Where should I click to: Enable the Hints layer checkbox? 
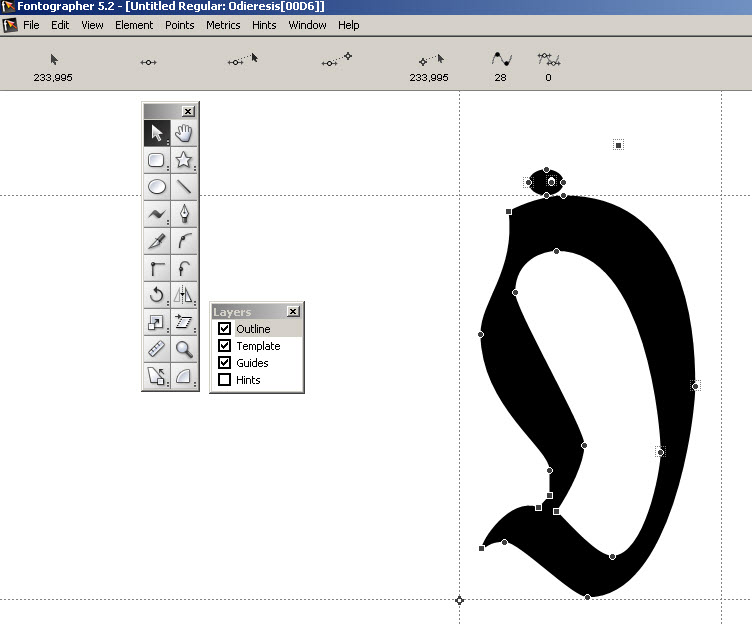point(225,380)
